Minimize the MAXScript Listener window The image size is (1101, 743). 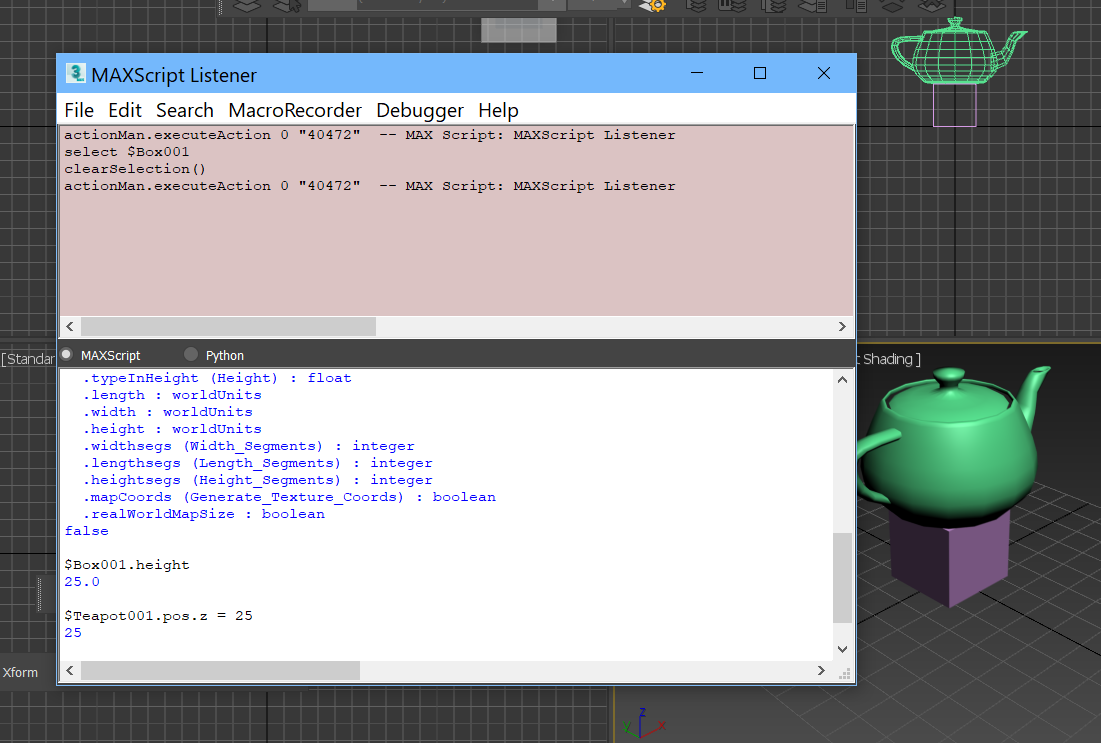pyautogui.click(x=697, y=73)
